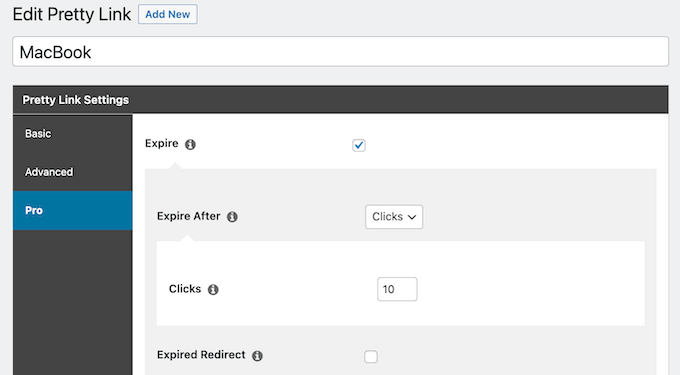Screen dimensions: 680x375
Task: Click the info icon next to Clicks label
Action: click(x=213, y=290)
